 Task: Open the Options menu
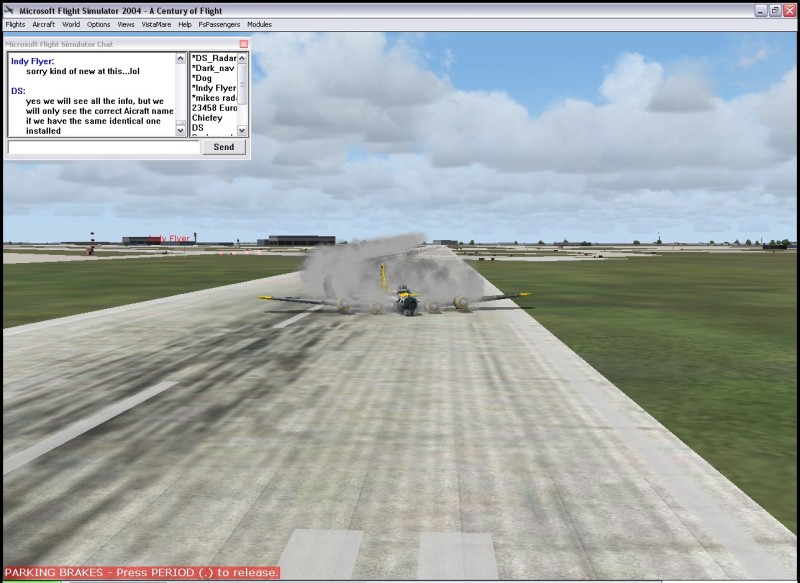98,24
